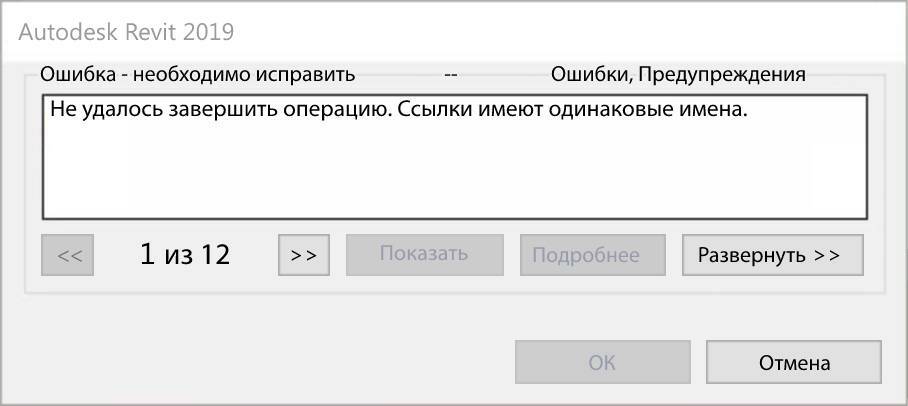
Task: Click 'Ошибка - необходимо исправить' header label
Action: pos(197,75)
